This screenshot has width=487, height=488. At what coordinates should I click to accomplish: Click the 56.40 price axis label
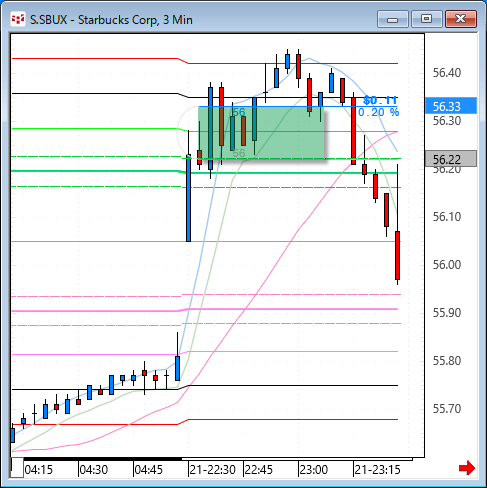click(447, 73)
